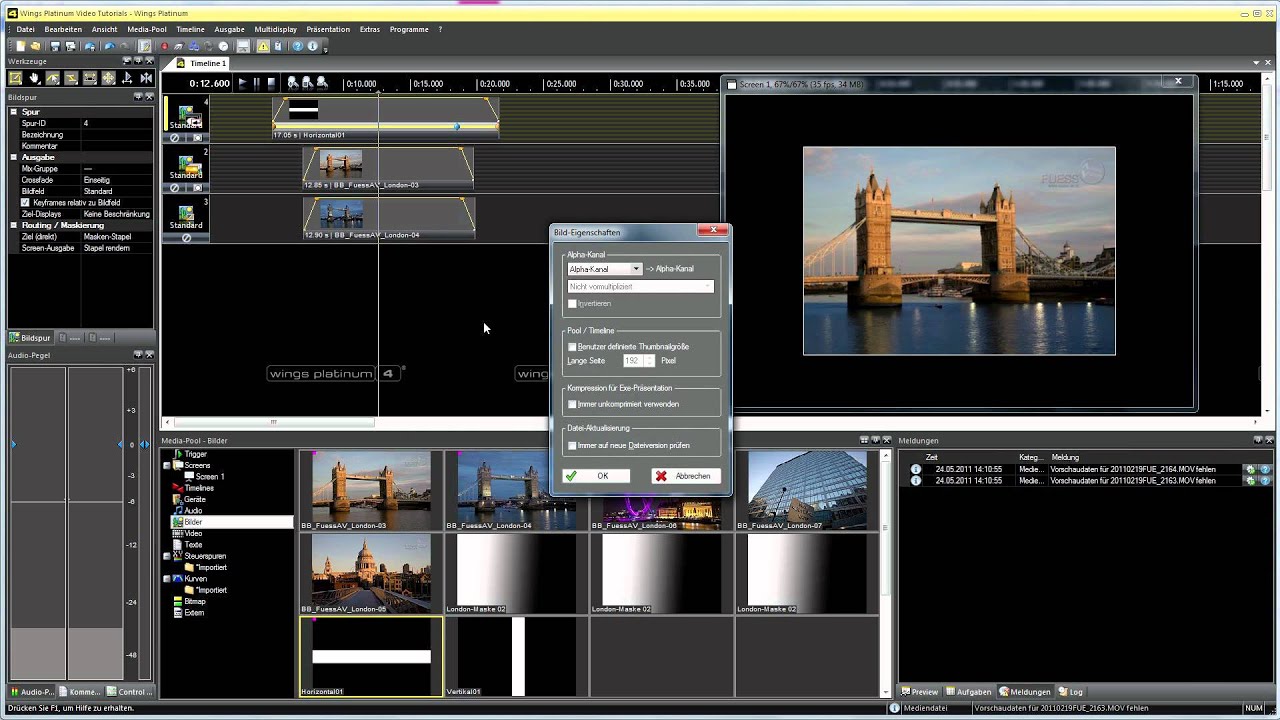This screenshot has width=1280, height=720.
Task: Click the Mediendatei info icon in status bar
Action: click(x=895, y=708)
